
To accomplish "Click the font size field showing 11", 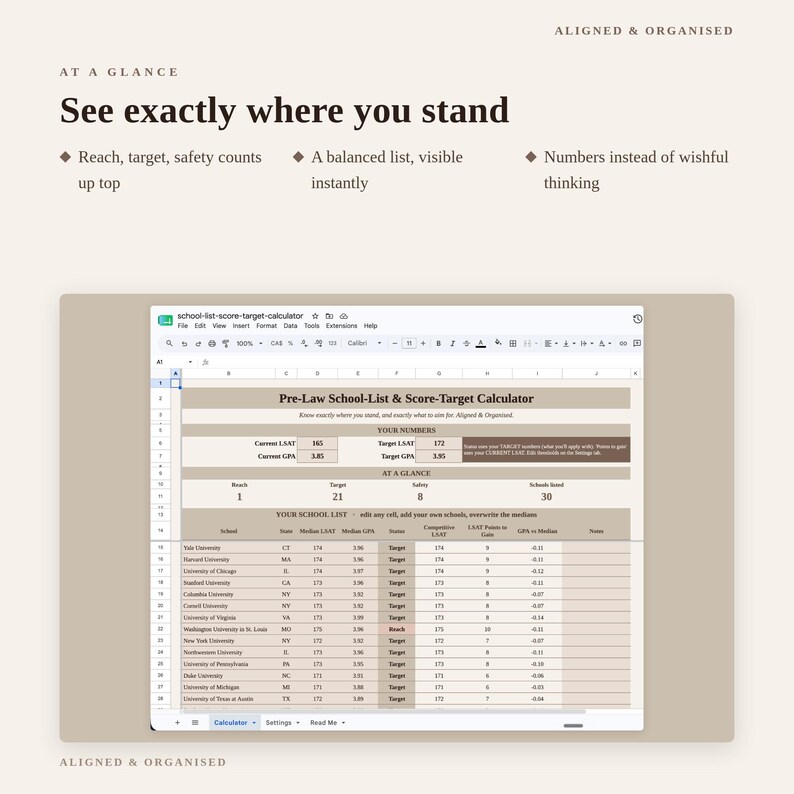I will pyautogui.click(x=409, y=343).
